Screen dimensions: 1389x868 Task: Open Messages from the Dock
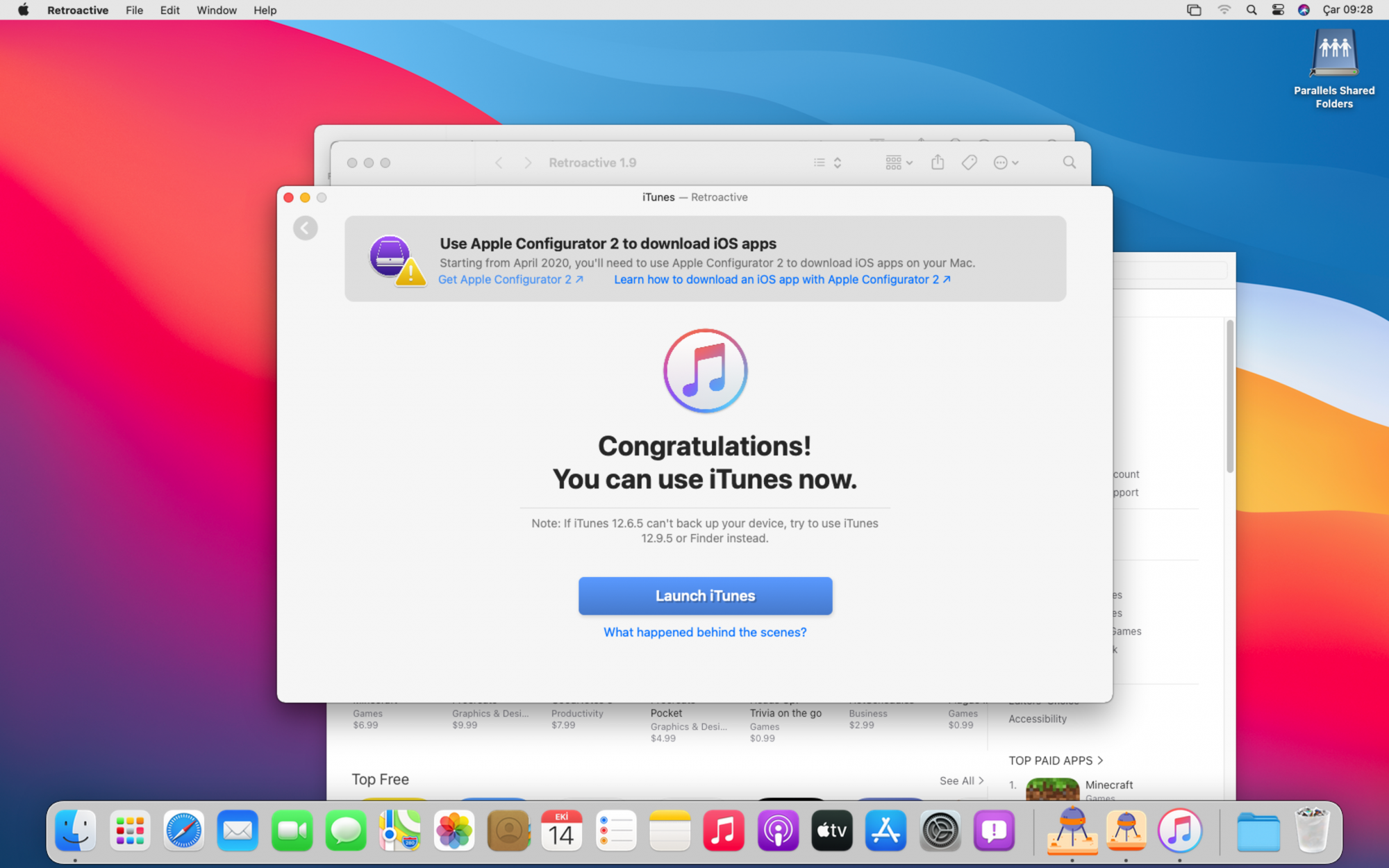(x=346, y=831)
